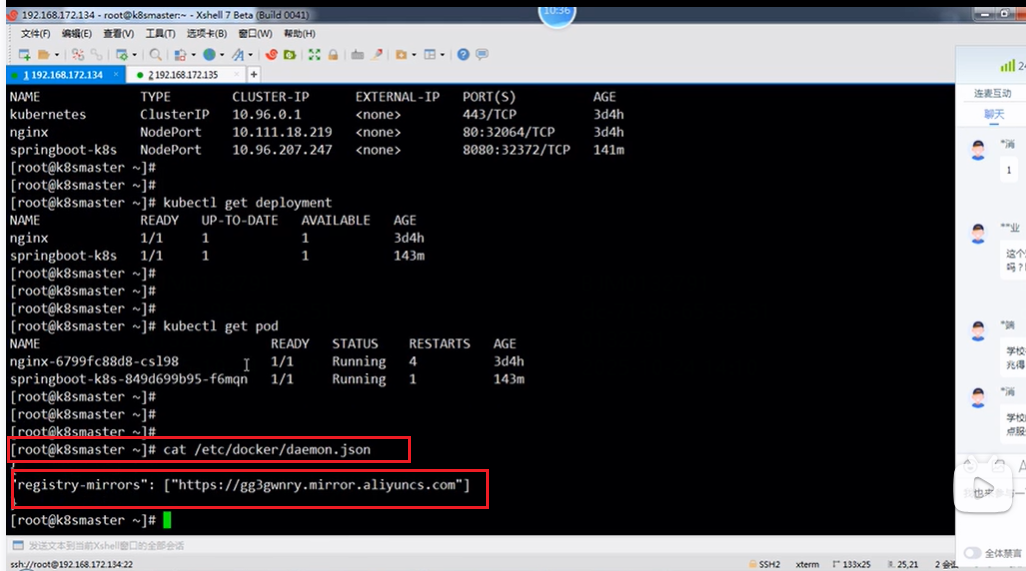Image resolution: width=1026 pixels, height=571 pixels.
Task: Open the 工具(T) menu
Action: click(160, 33)
